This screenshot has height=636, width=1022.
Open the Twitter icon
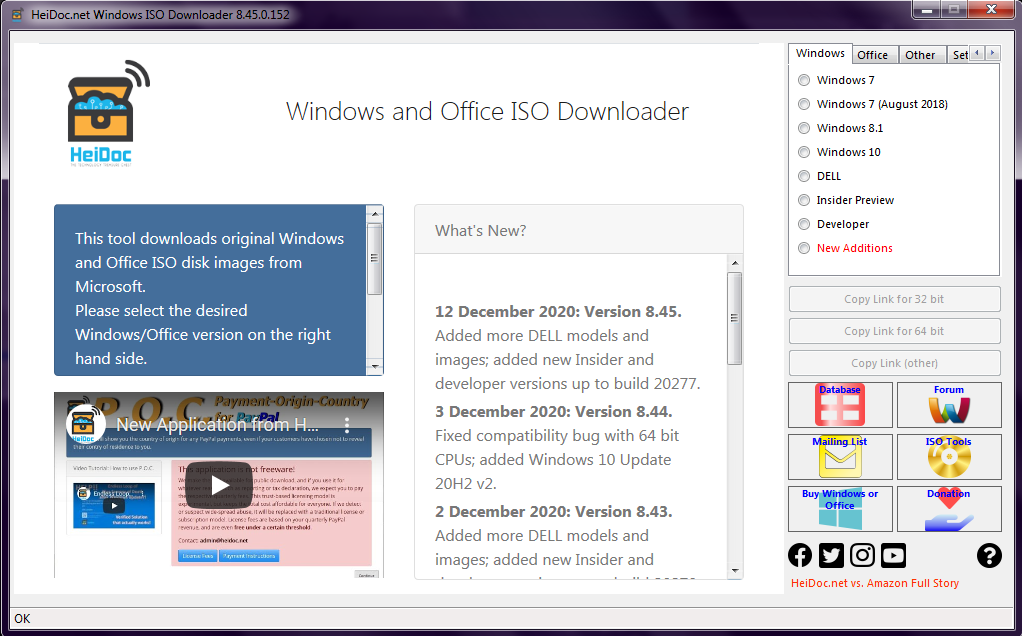831,555
